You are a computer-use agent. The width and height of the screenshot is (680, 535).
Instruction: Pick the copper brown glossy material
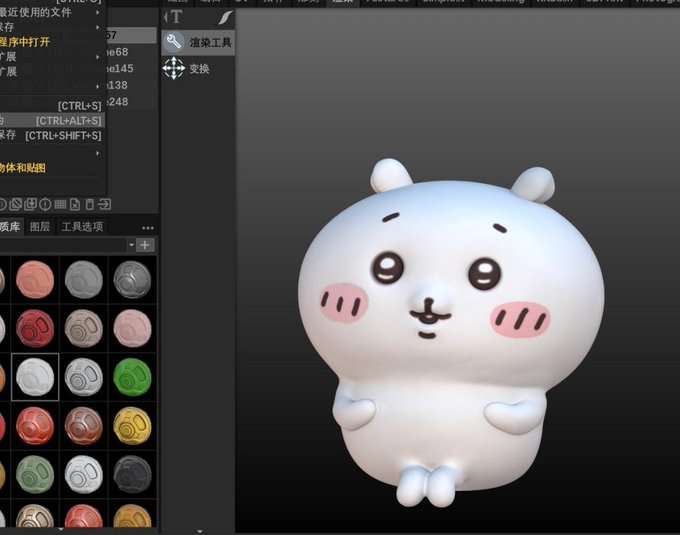(84, 426)
